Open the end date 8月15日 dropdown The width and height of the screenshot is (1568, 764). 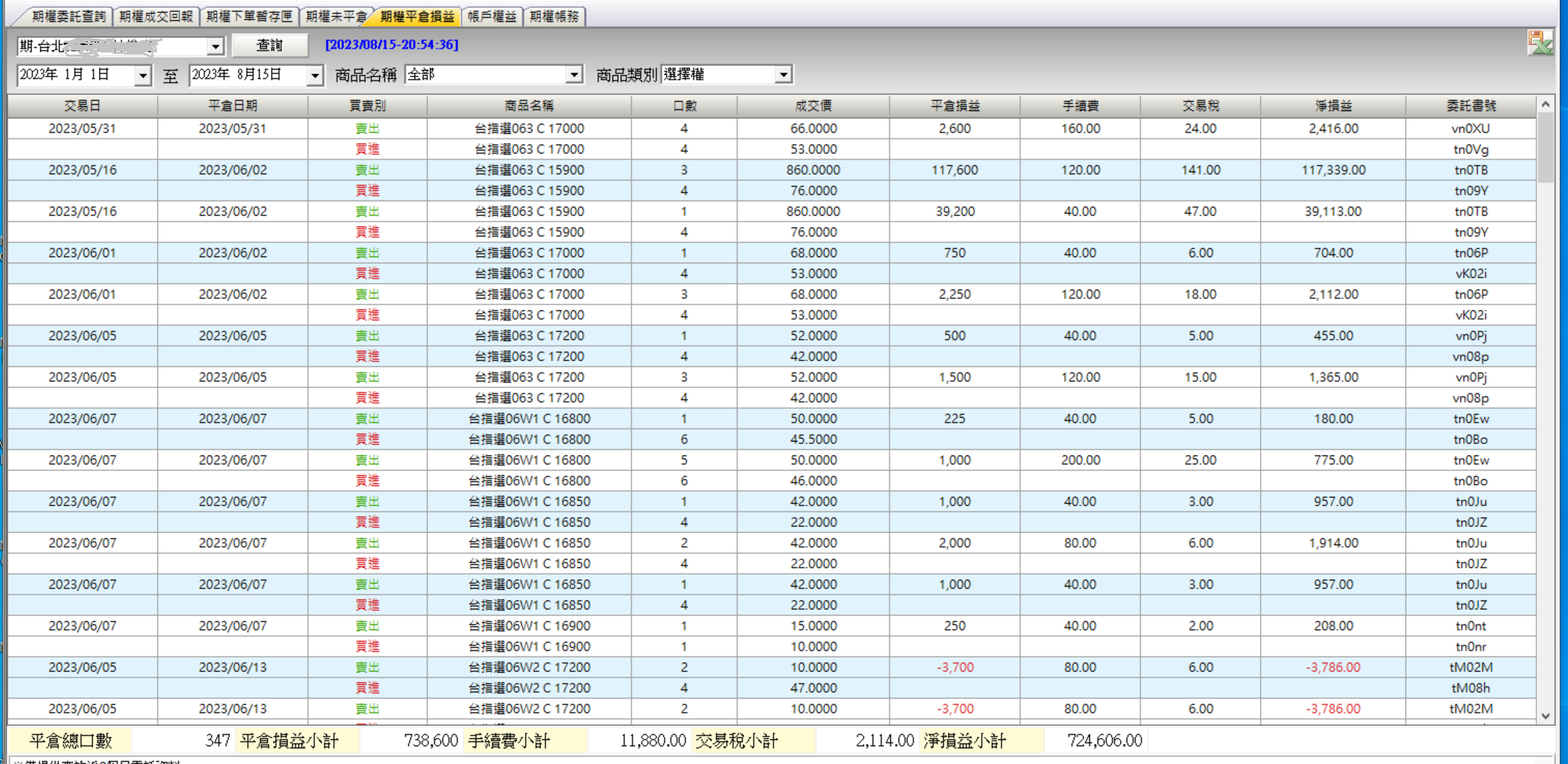(314, 75)
